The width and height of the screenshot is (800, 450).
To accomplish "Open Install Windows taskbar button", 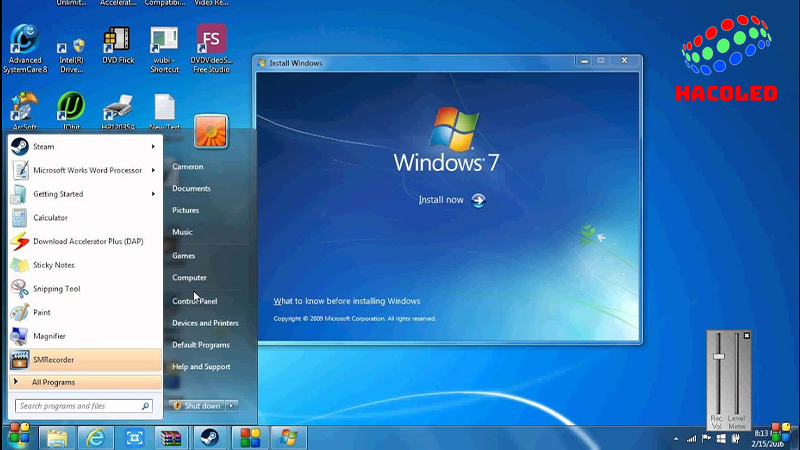I will click(288, 438).
